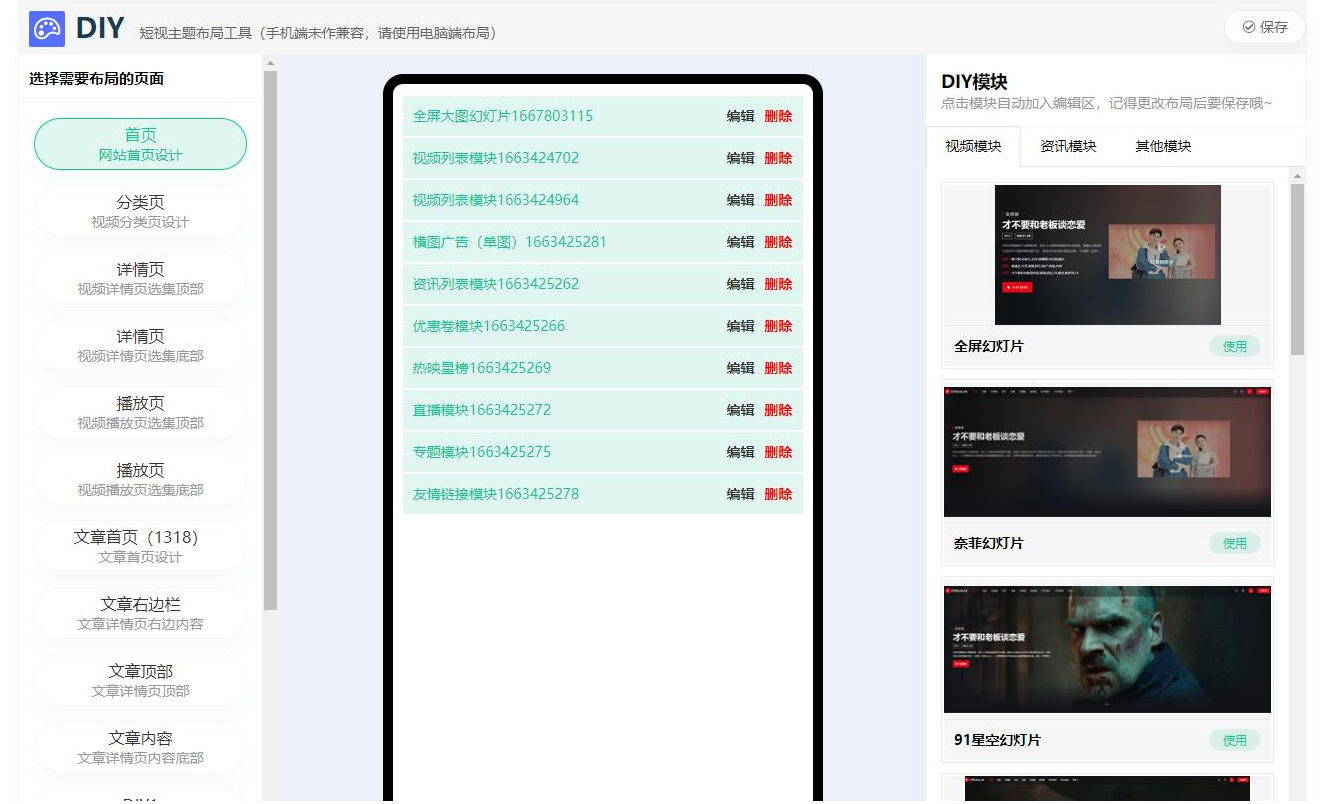This screenshot has width=1322, height=804.
Task: Select 文章首页 (1318) page
Action: coord(140,546)
